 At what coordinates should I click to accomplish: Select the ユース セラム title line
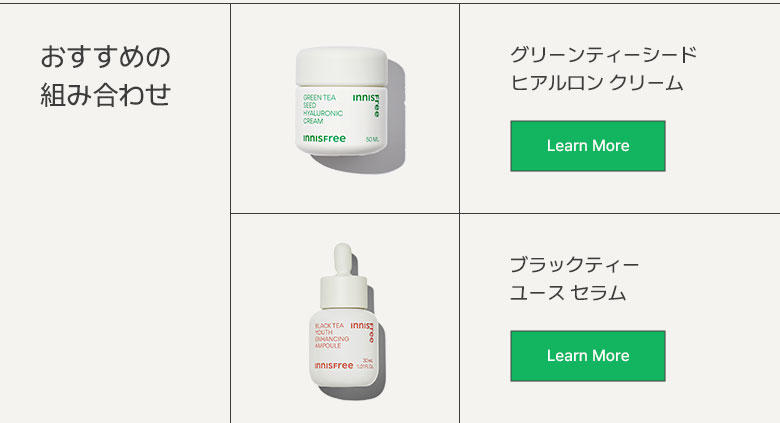click(x=568, y=293)
